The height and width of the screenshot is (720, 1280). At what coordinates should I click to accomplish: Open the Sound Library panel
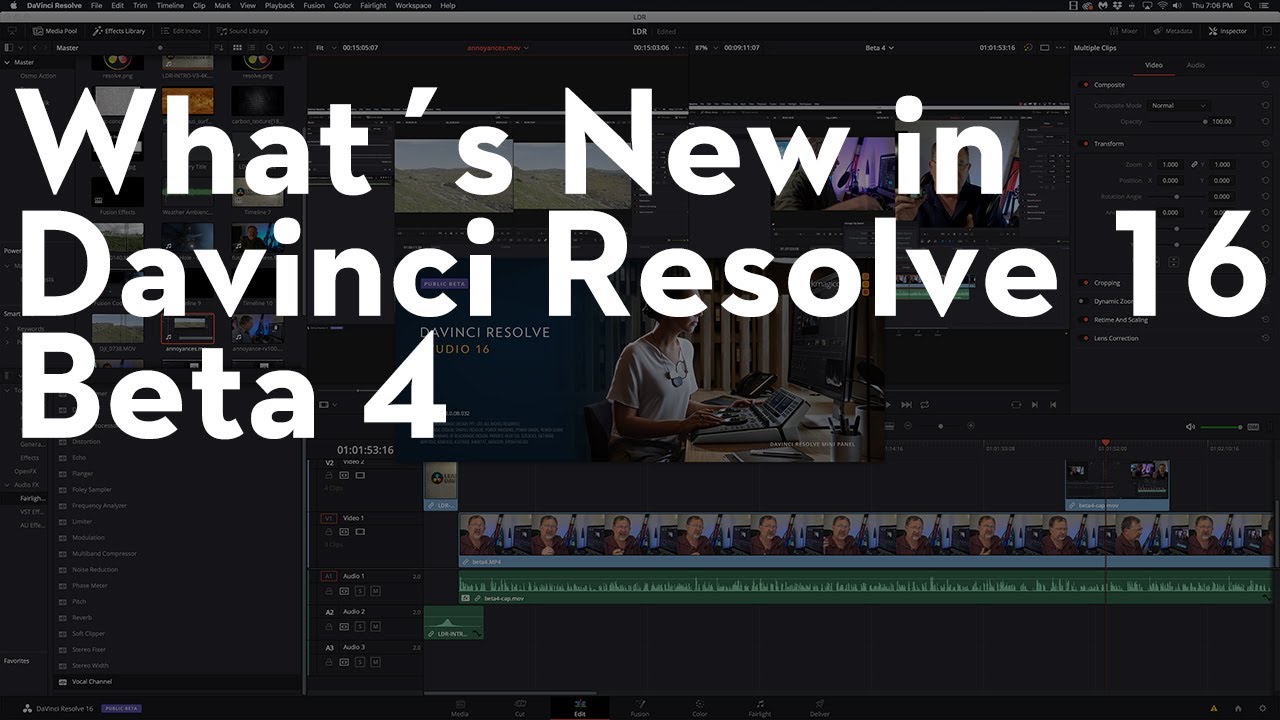click(x=241, y=31)
